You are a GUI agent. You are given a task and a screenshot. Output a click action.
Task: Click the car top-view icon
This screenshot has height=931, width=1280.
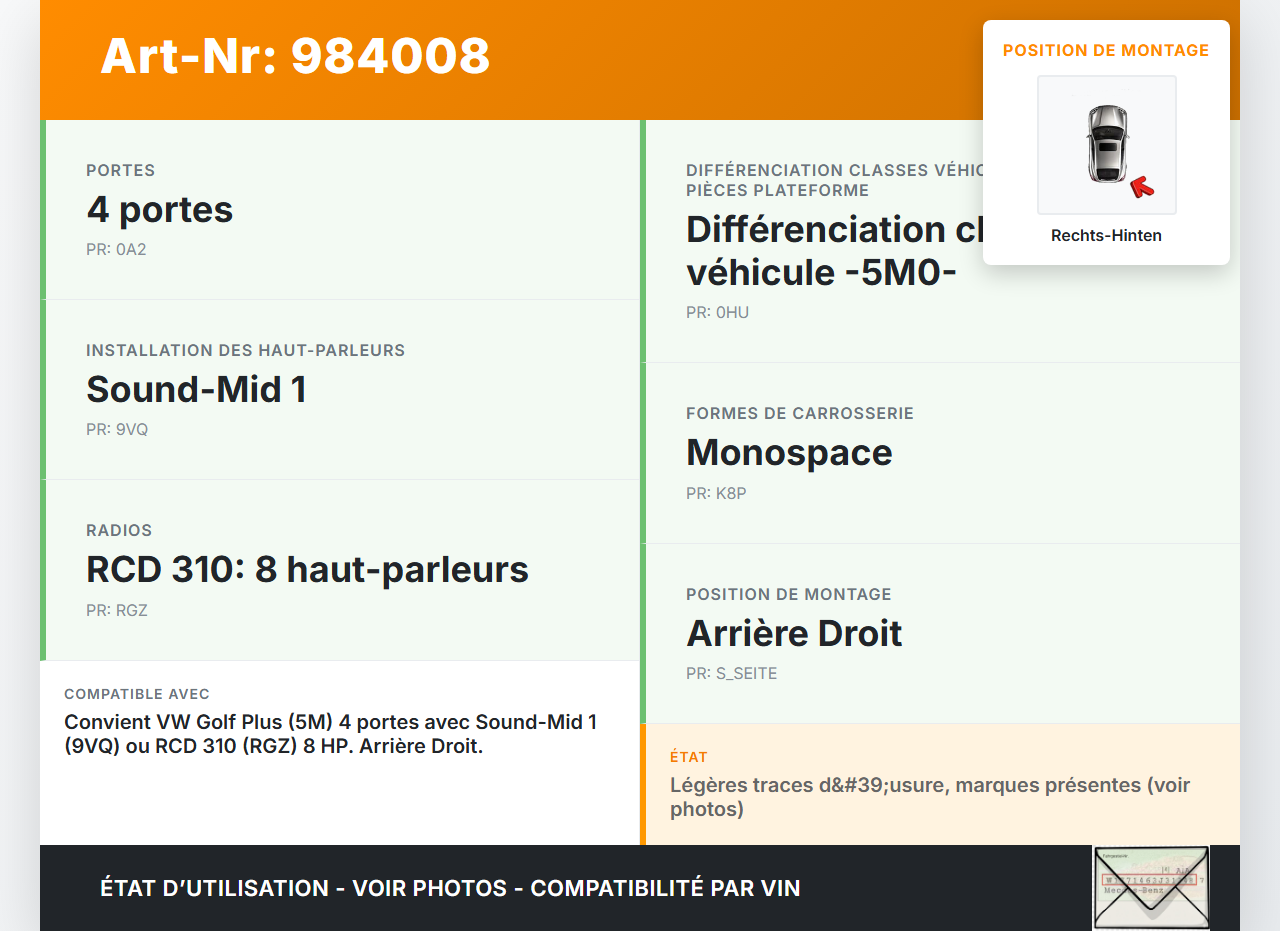[1107, 144]
